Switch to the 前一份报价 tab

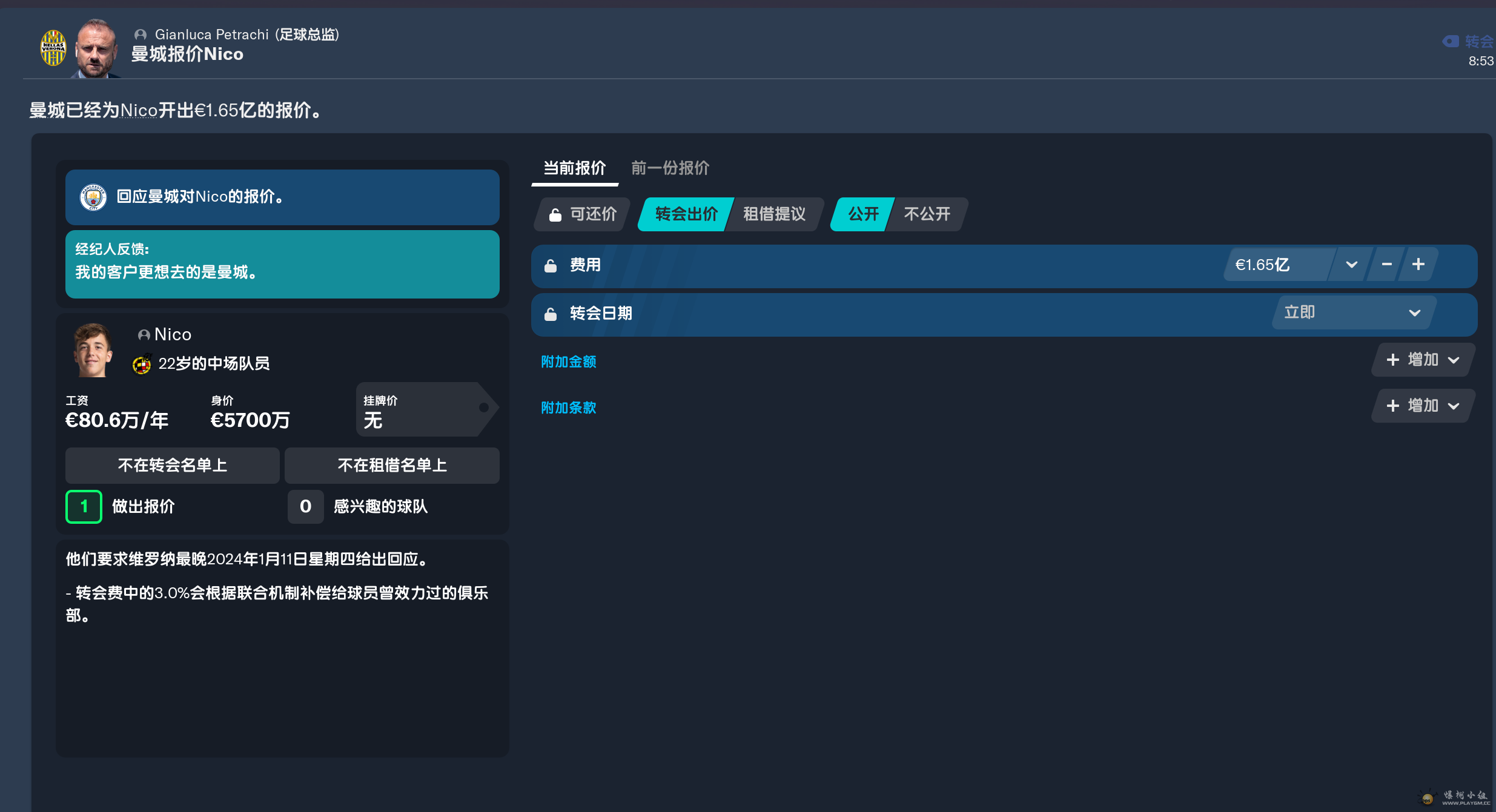[x=670, y=168]
